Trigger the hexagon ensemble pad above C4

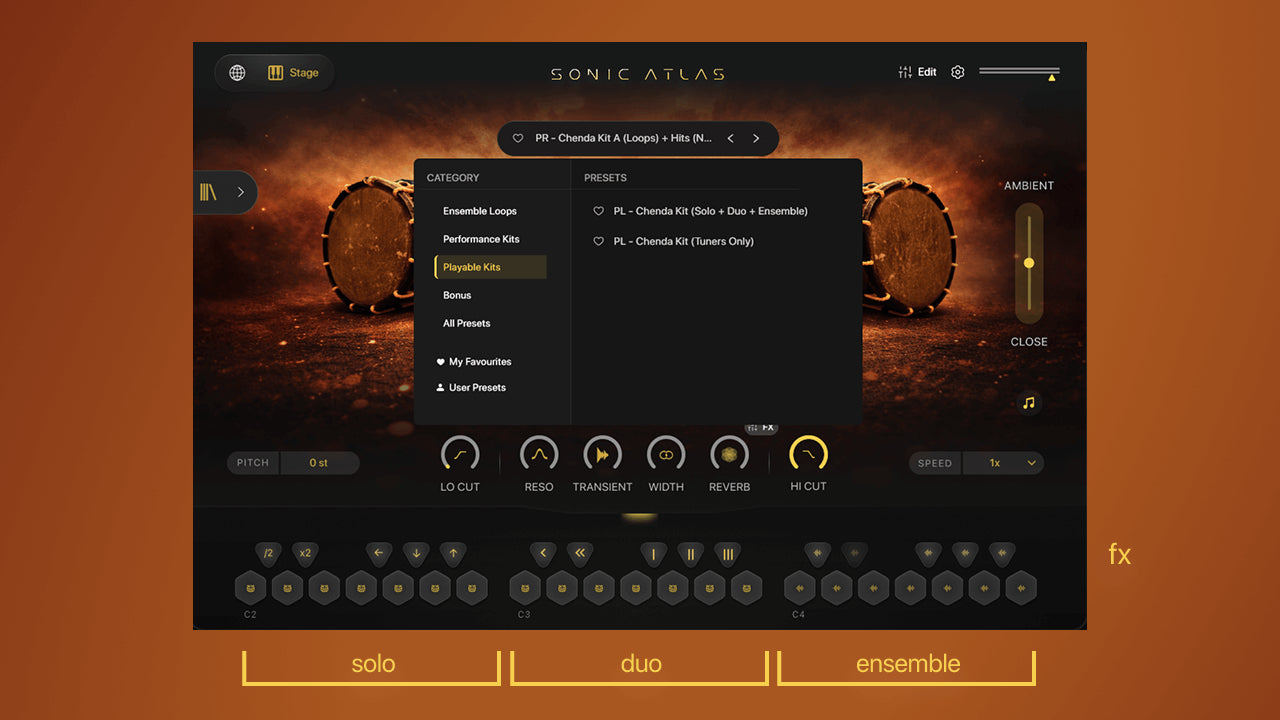click(800, 588)
